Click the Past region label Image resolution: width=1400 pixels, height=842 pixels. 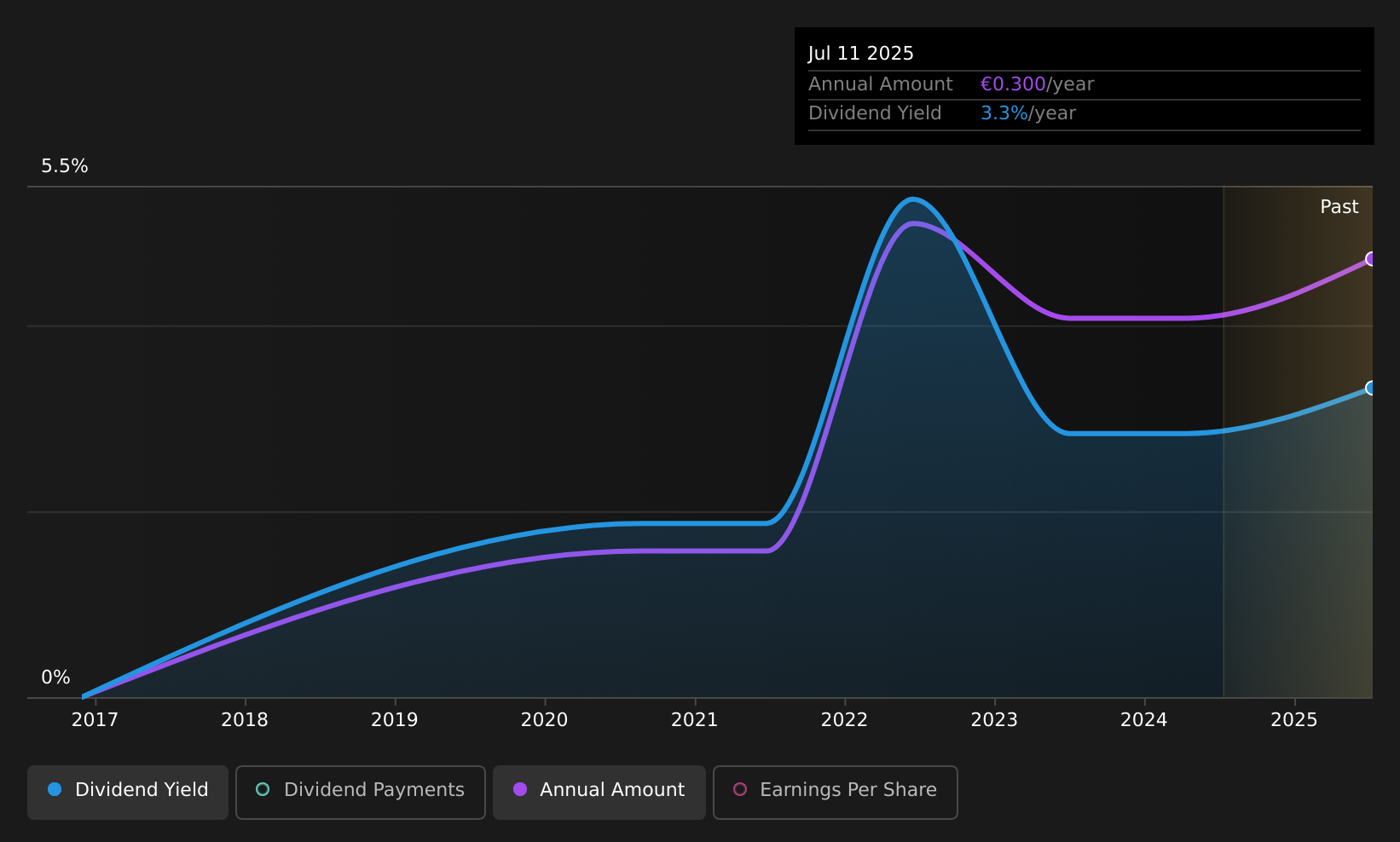point(1339,207)
